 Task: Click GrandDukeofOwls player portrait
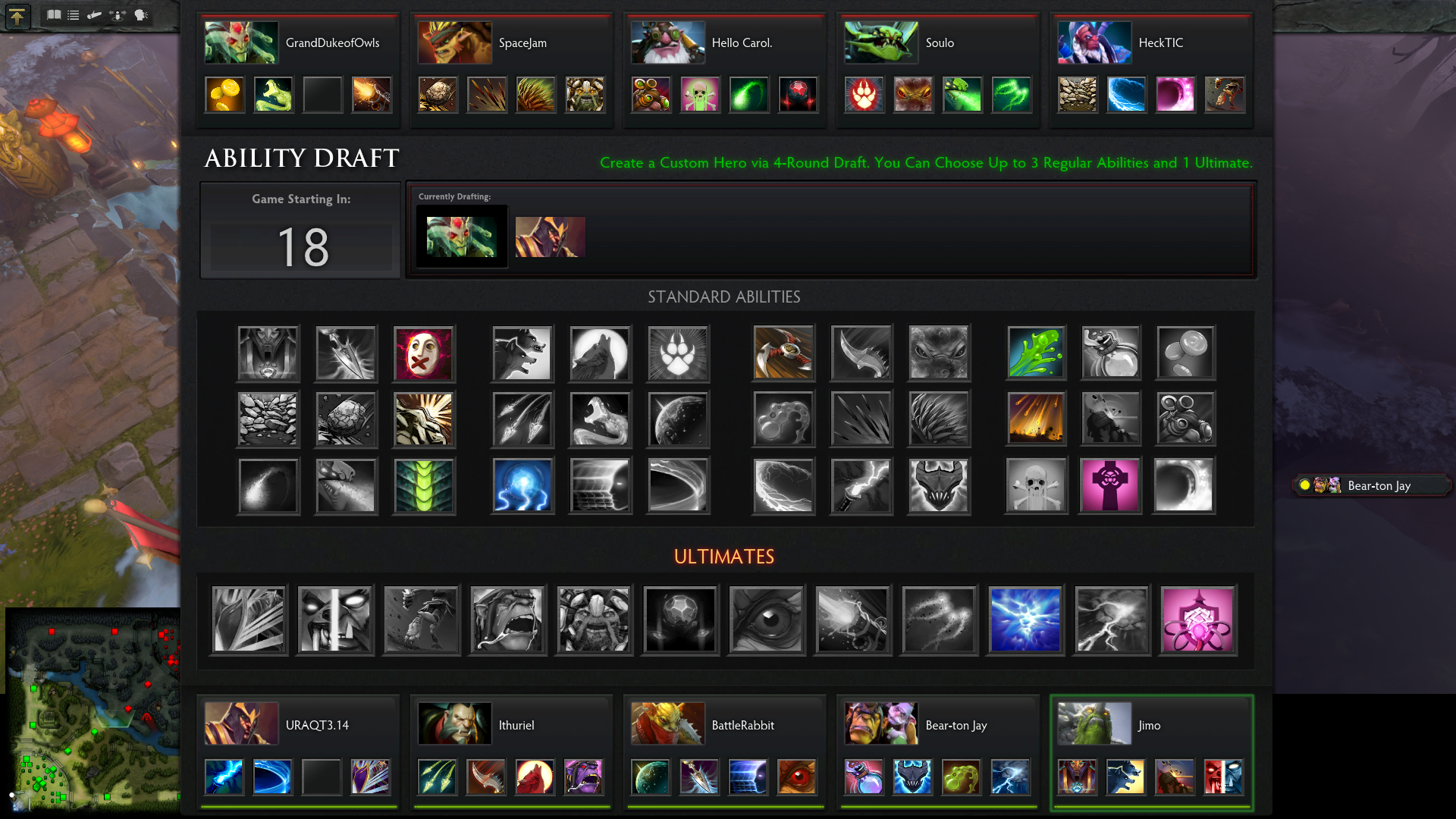coord(241,42)
